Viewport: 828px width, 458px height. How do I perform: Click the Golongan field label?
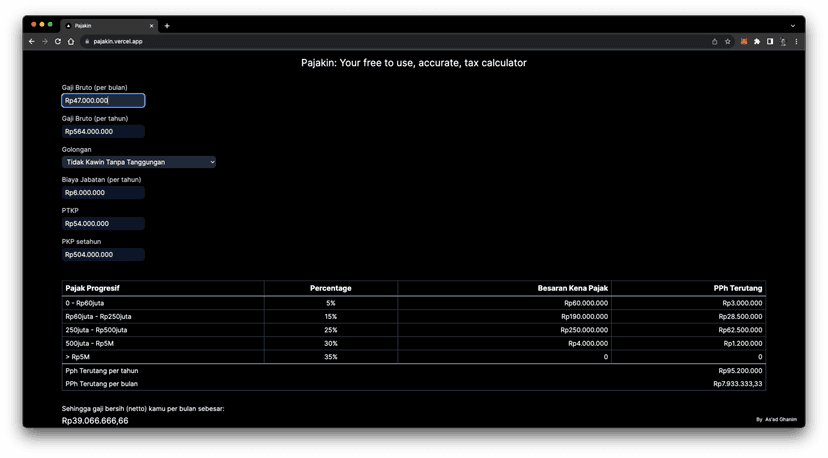click(x=77, y=149)
